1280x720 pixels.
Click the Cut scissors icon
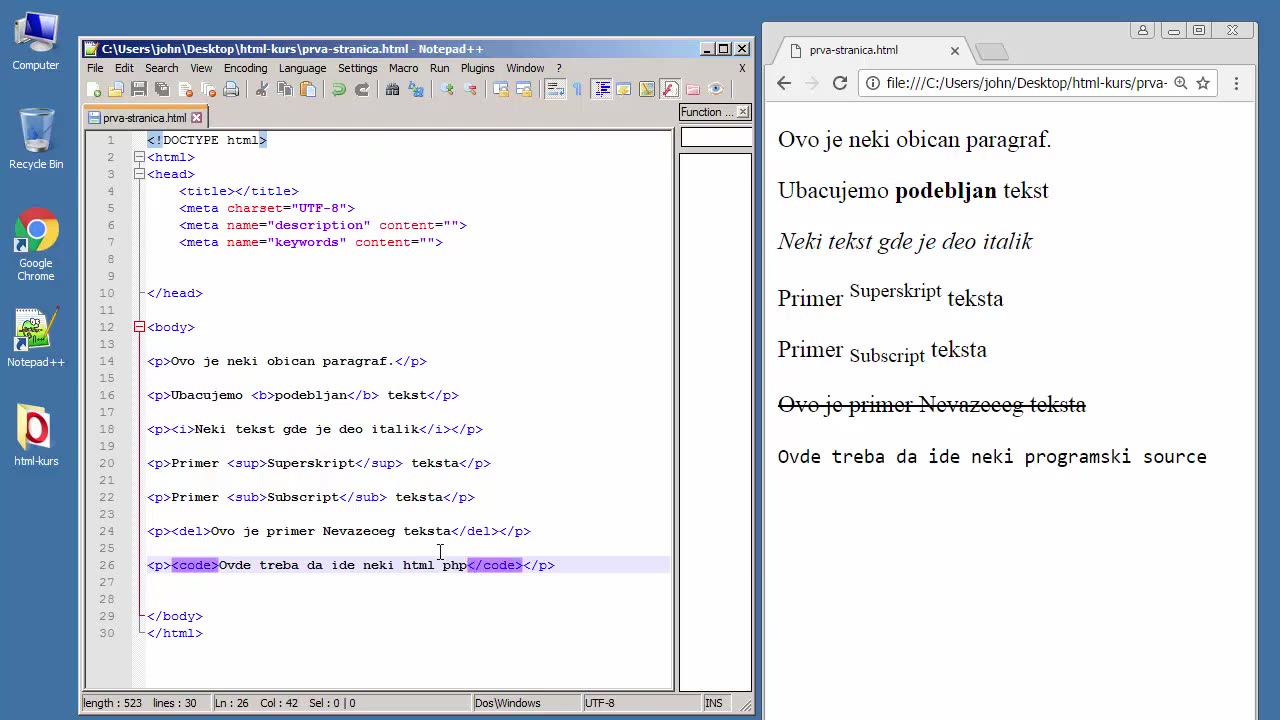tap(262, 89)
